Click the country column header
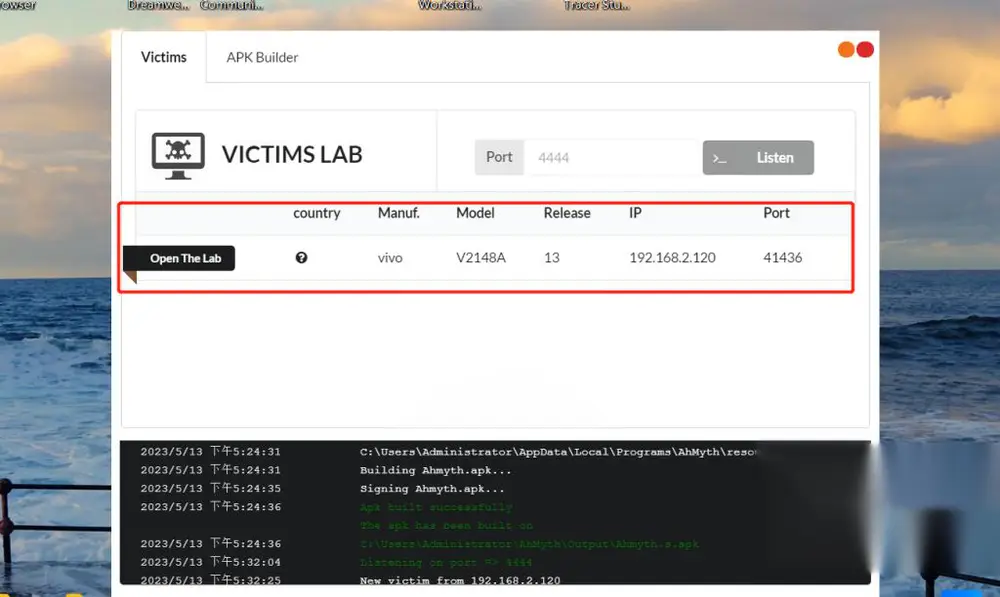Screen dimensions: 1000x597 click(x=316, y=213)
